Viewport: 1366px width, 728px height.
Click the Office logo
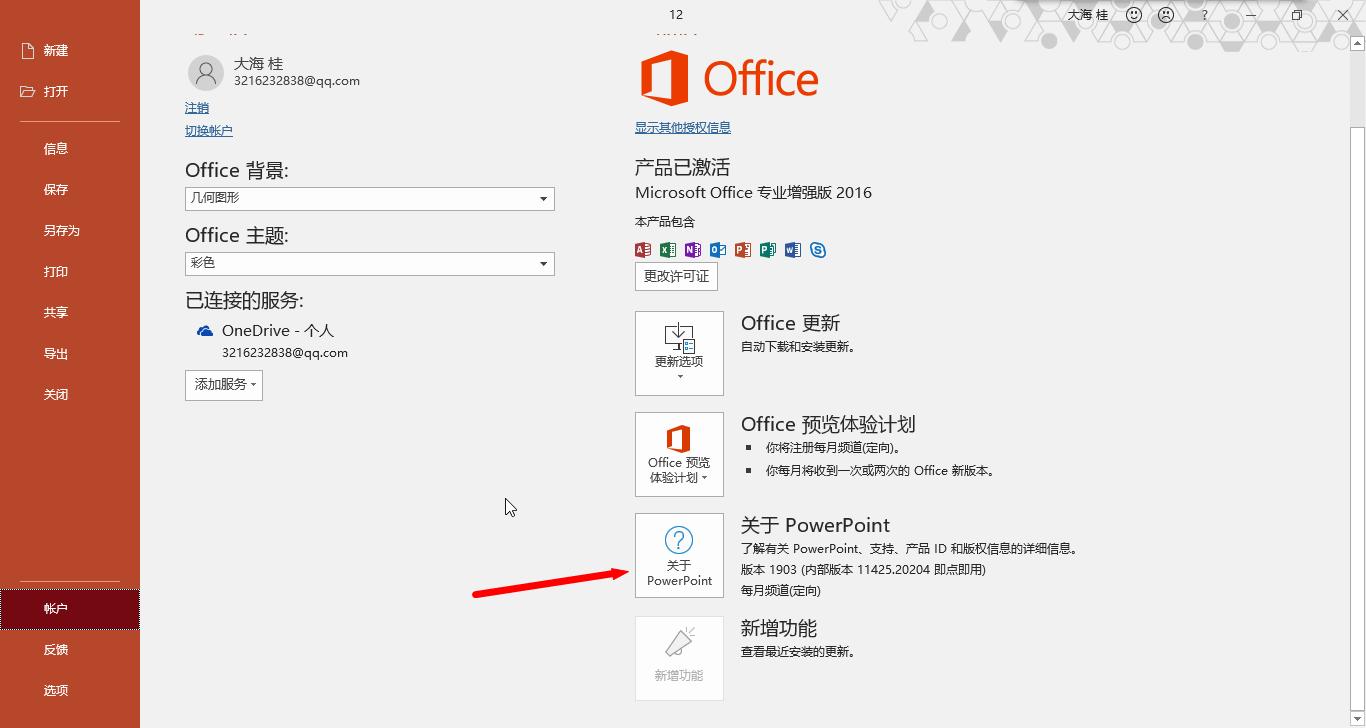point(729,78)
